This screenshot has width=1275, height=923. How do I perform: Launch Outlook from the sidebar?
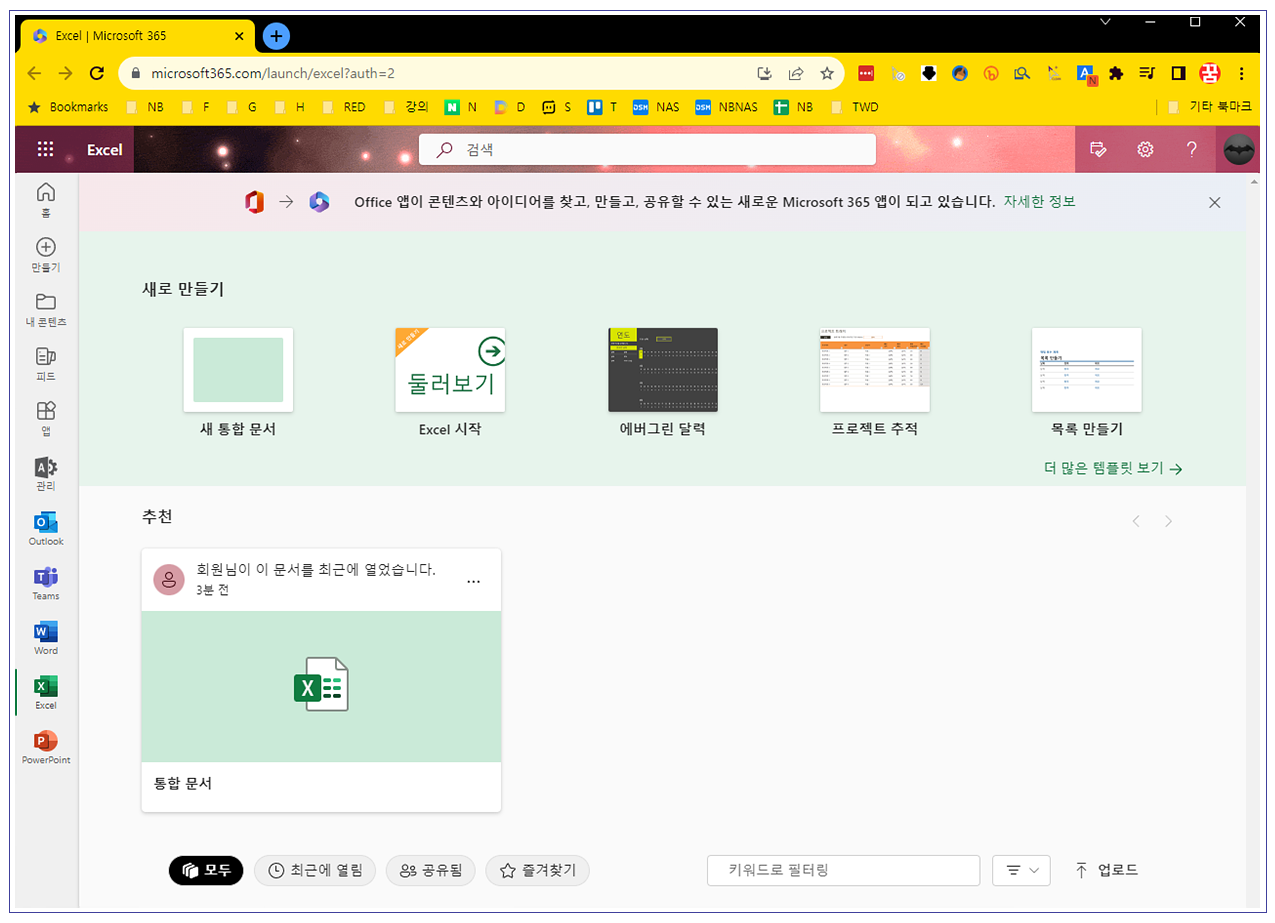click(46, 529)
